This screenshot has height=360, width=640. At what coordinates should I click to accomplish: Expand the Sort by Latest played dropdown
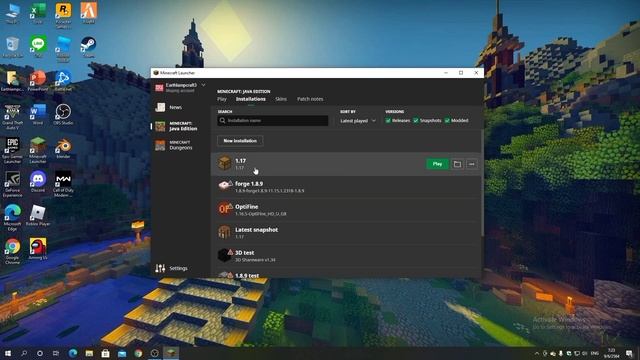(358, 121)
